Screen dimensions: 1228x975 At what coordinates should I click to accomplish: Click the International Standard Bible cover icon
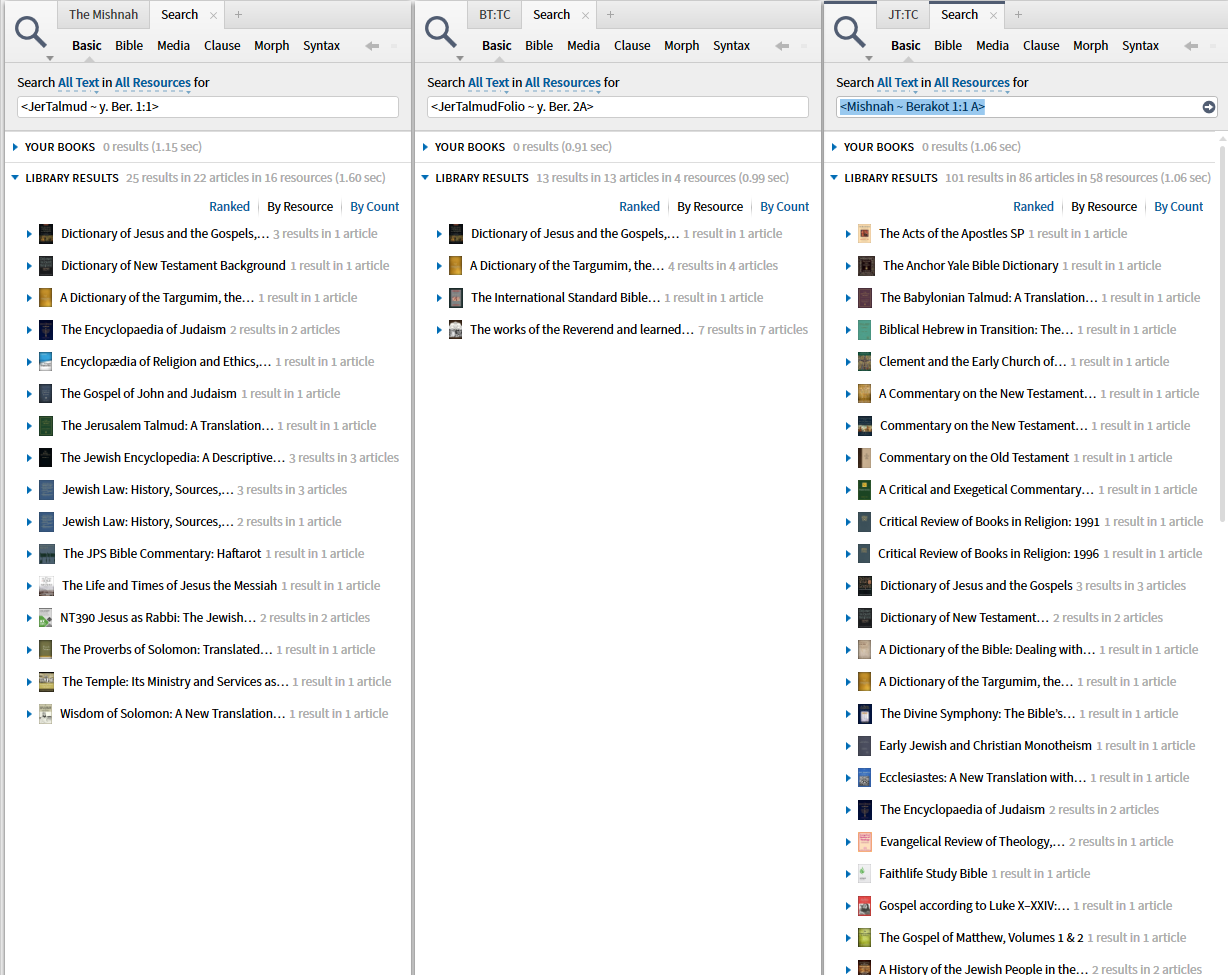pos(456,298)
